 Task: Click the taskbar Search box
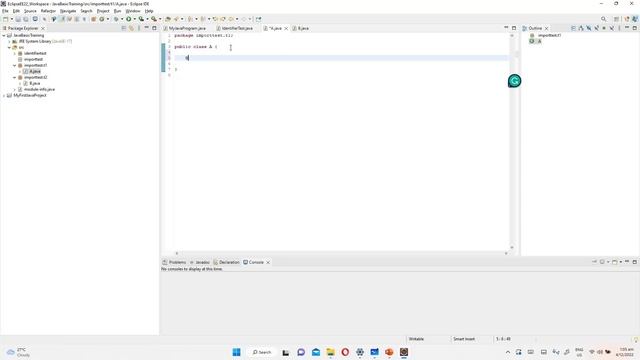click(262, 352)
